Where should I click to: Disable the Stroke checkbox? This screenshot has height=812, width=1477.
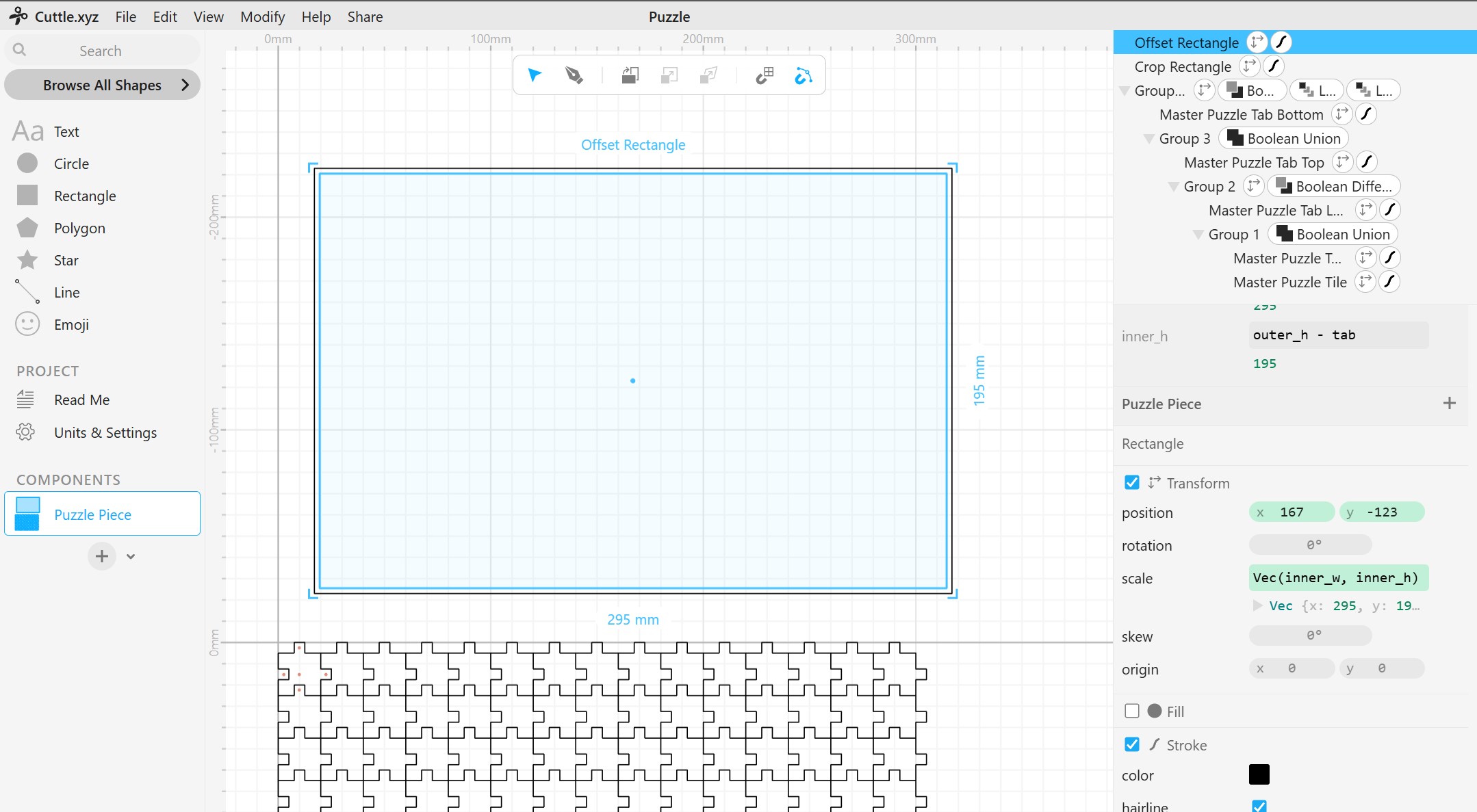1132,744
